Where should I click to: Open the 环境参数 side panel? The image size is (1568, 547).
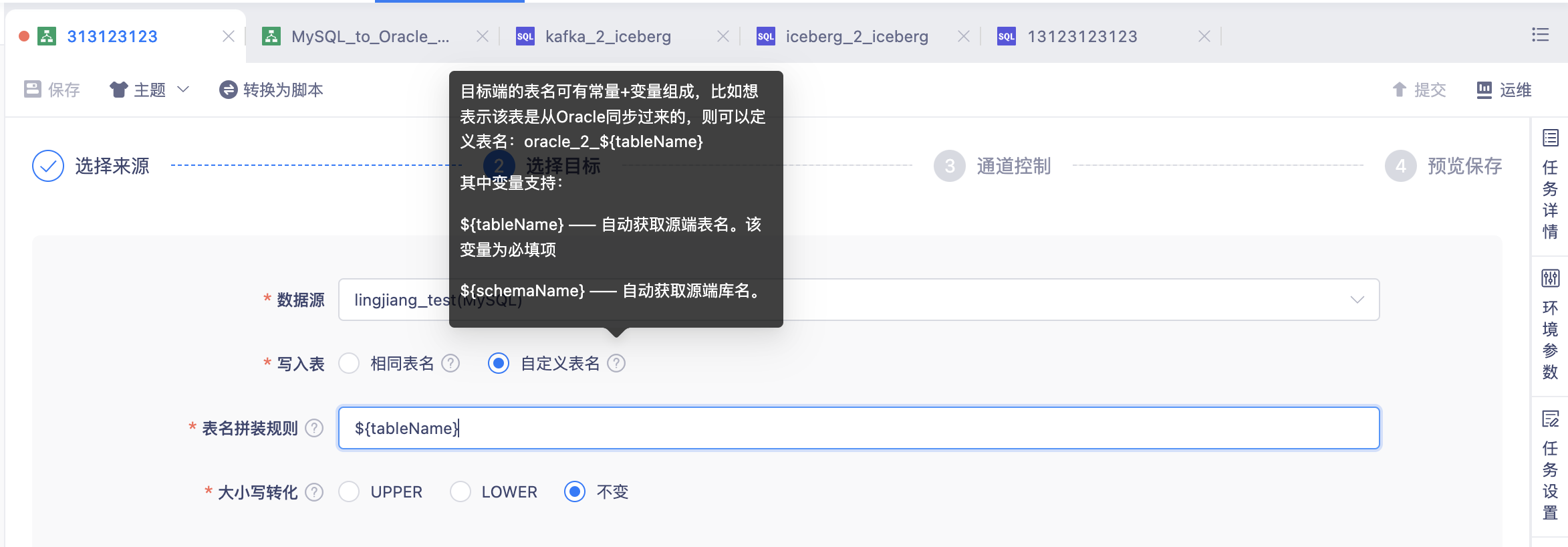1550,324
